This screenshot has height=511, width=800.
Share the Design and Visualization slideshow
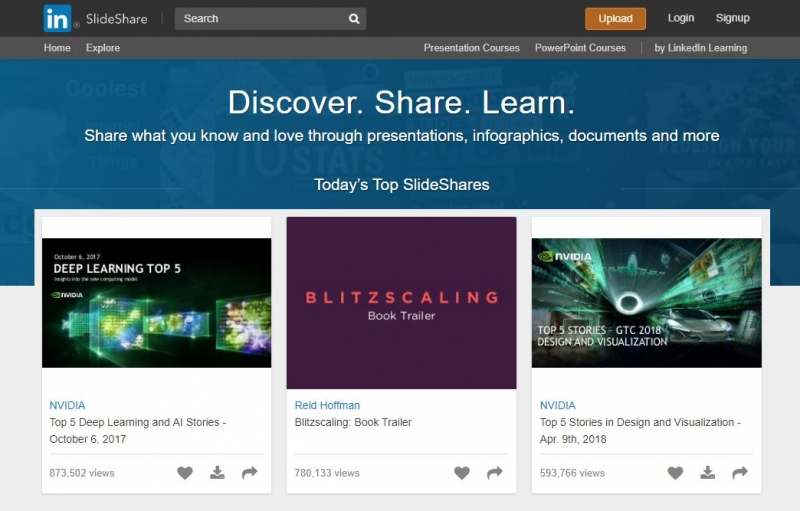[x=740, y=473]
